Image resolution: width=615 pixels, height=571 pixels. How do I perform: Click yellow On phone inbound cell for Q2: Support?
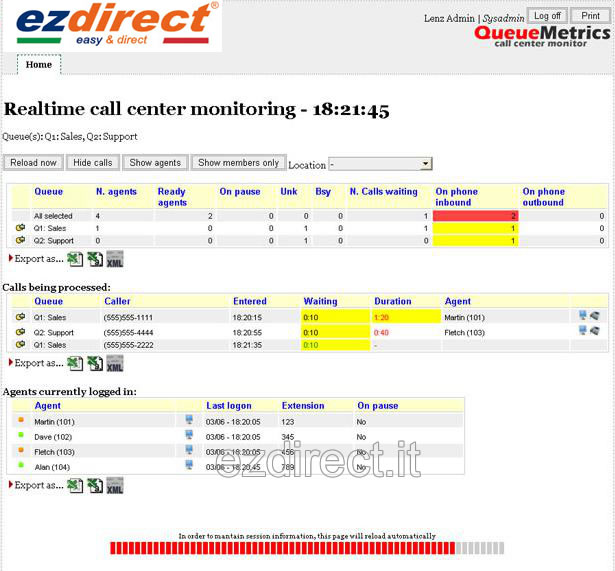click(x=475, y=241)
